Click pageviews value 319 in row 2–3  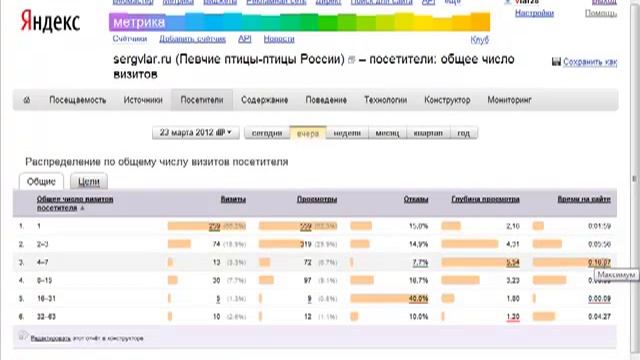[306, 244]
